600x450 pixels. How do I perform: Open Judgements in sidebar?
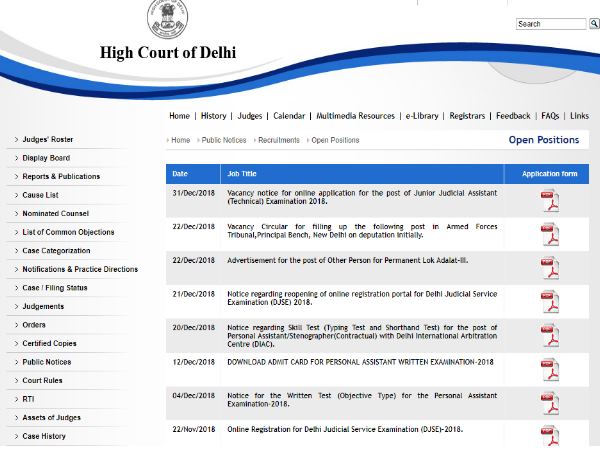43,306
